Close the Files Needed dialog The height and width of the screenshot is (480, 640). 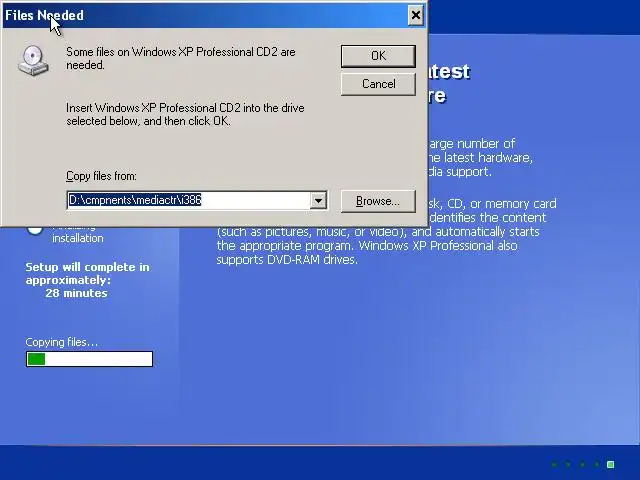point(416,16)
